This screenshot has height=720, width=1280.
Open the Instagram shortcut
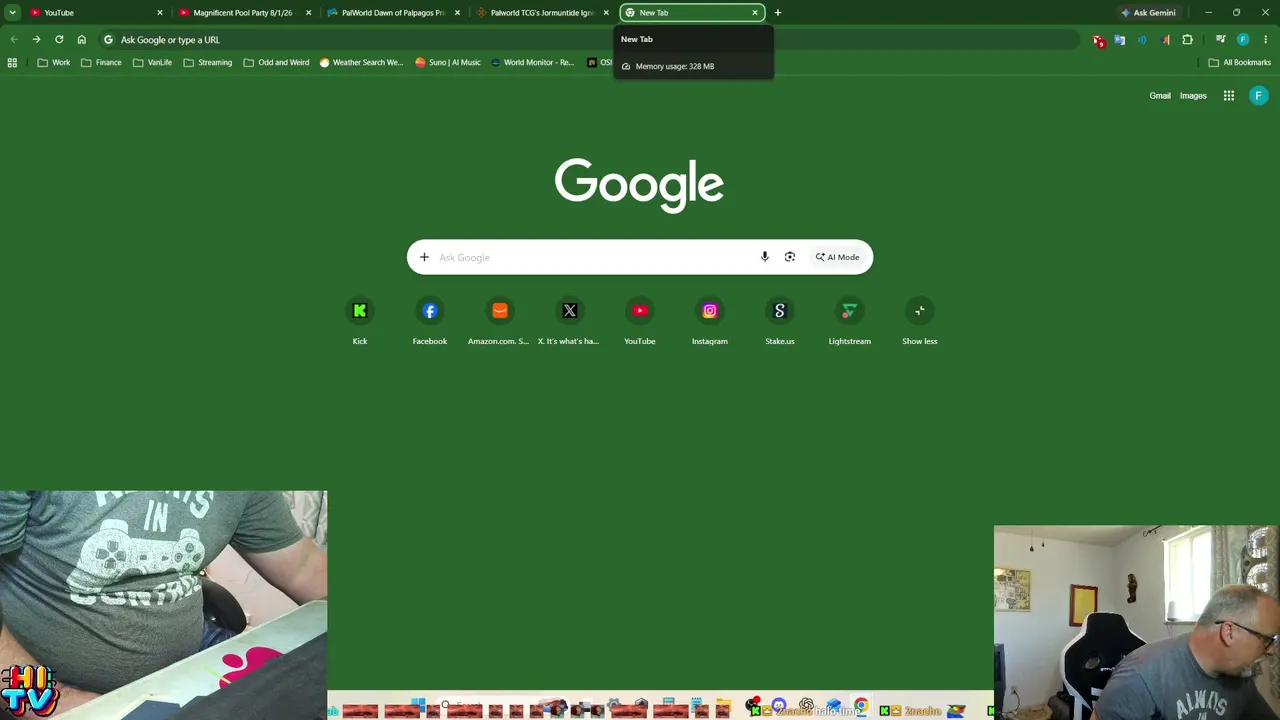[710, 321]
